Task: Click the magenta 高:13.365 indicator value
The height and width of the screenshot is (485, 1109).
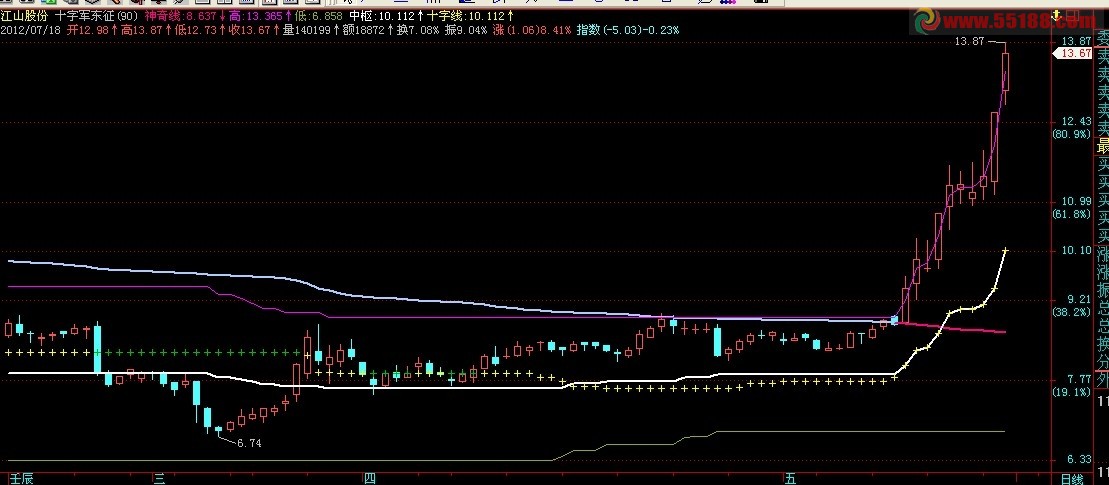Action: coord(255,16)
